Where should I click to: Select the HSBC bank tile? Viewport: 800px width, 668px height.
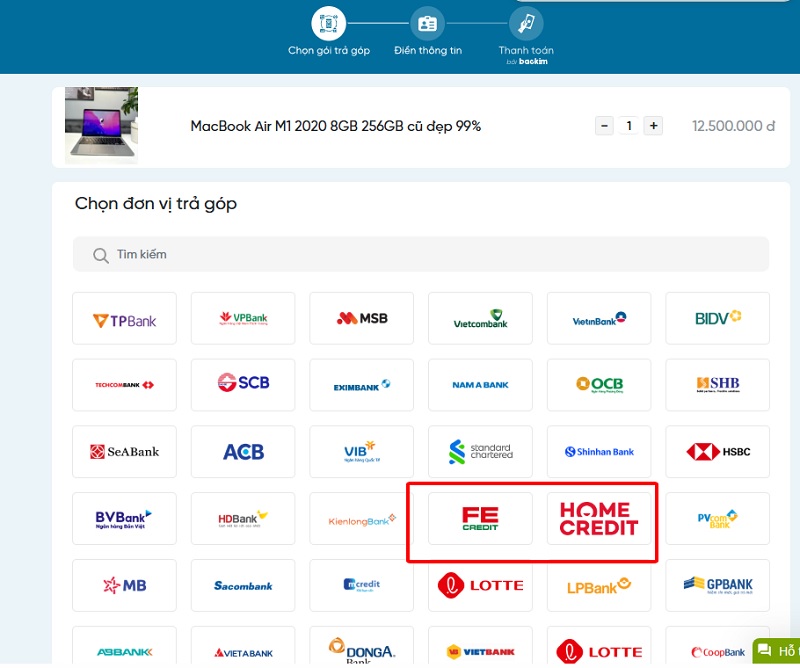717,452
